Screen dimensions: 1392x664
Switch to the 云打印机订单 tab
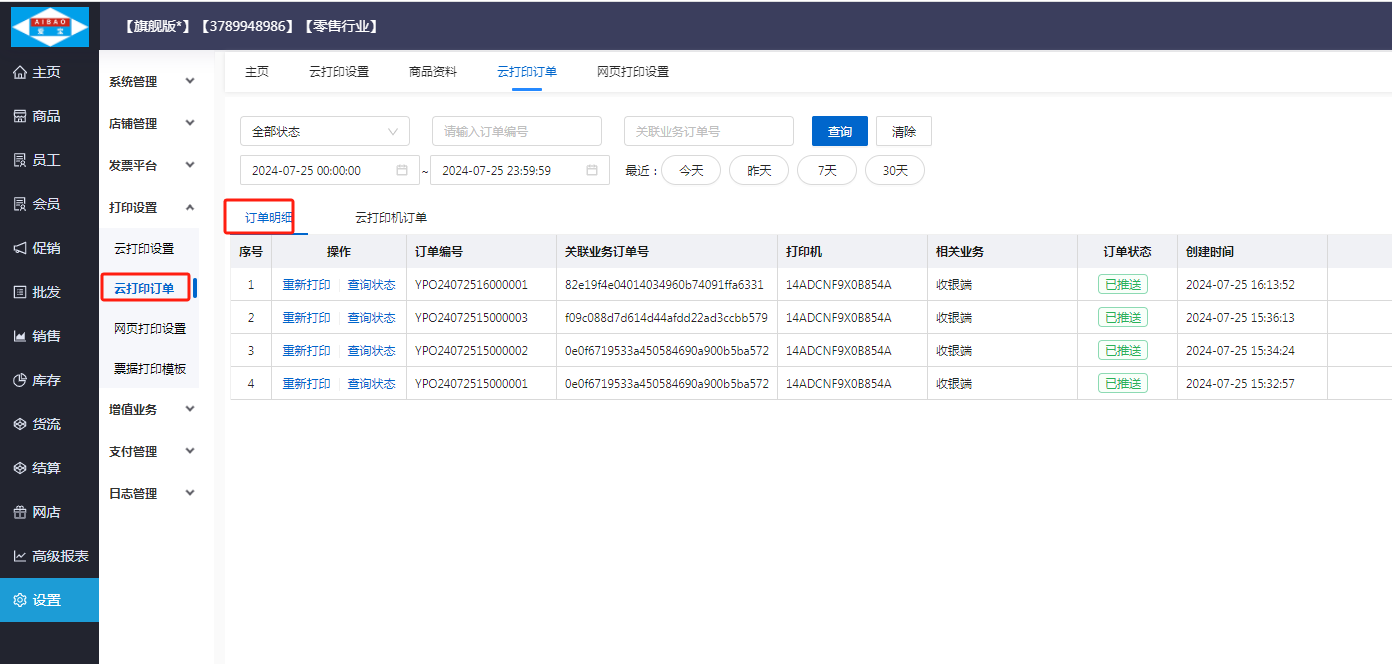(x=390, y=217)
